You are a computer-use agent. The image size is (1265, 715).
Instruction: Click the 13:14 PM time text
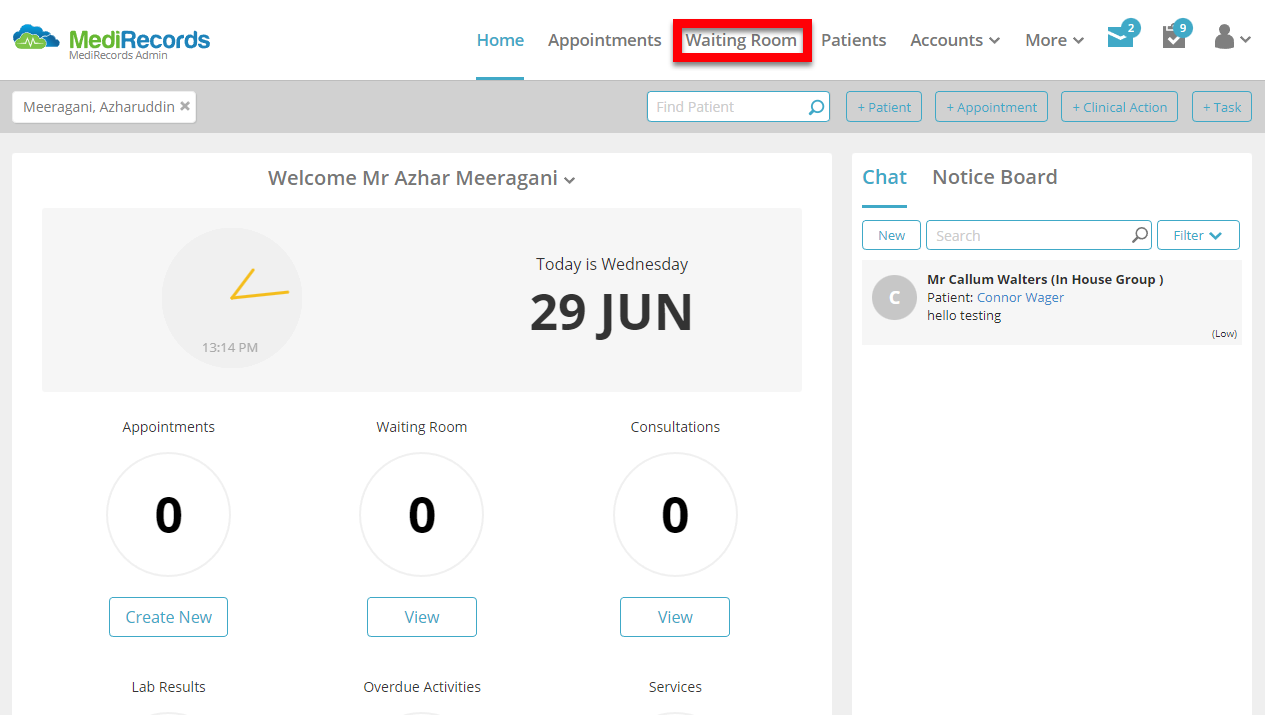230,348
